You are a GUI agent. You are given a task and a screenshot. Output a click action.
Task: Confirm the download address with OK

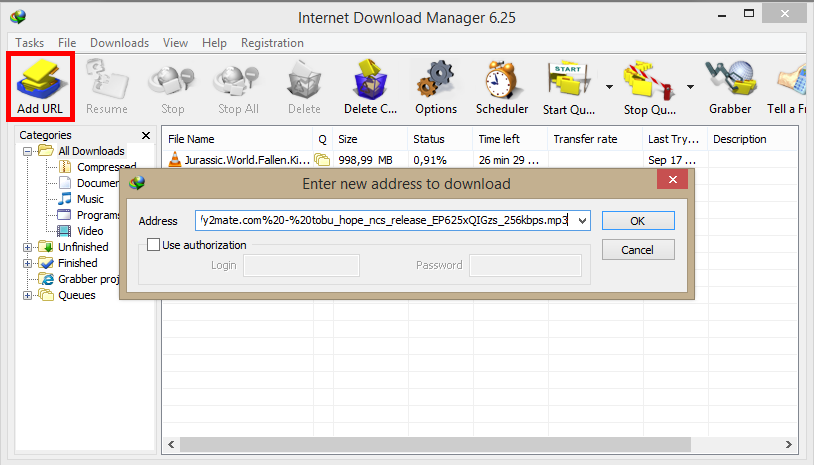point(638,221)
